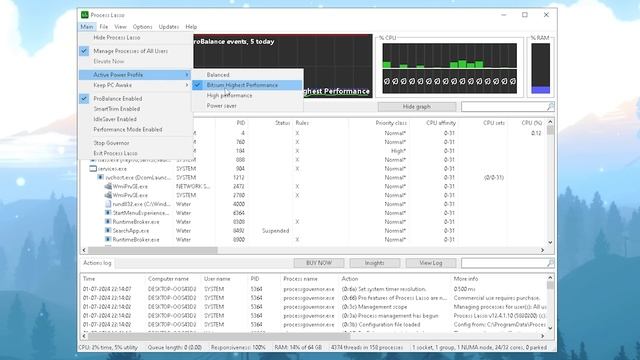Click the process list scroll-up arrow
This screenshot has height=360, width=640.
pos(550,122)
